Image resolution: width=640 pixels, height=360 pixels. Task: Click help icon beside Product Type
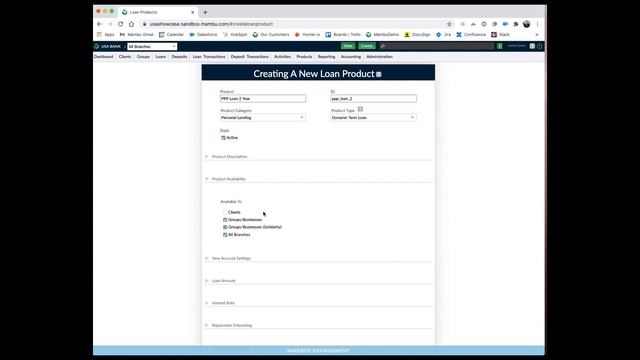pyautogui.click(x=360, y=109)
